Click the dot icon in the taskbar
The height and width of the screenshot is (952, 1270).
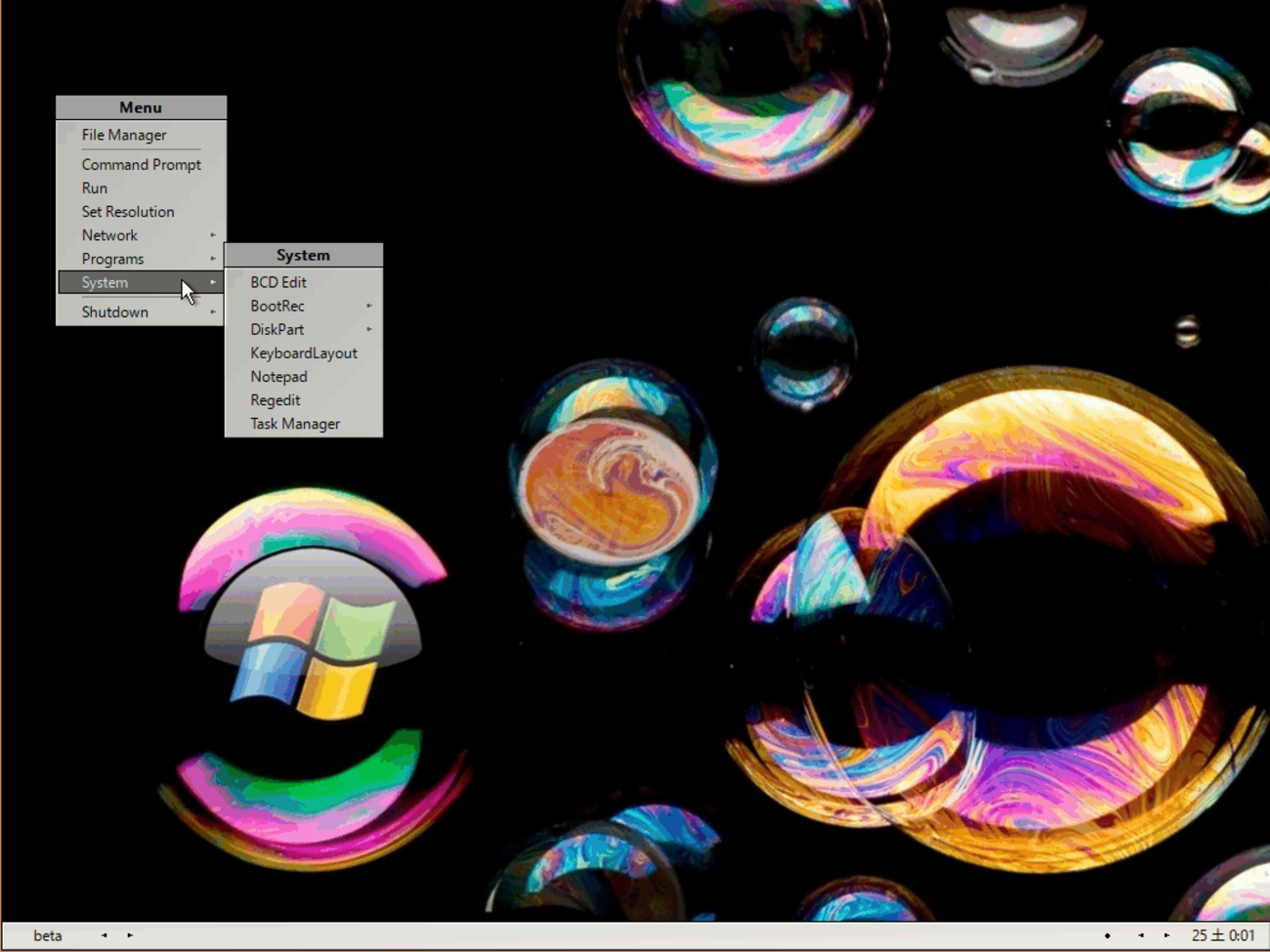[1107, 935]
